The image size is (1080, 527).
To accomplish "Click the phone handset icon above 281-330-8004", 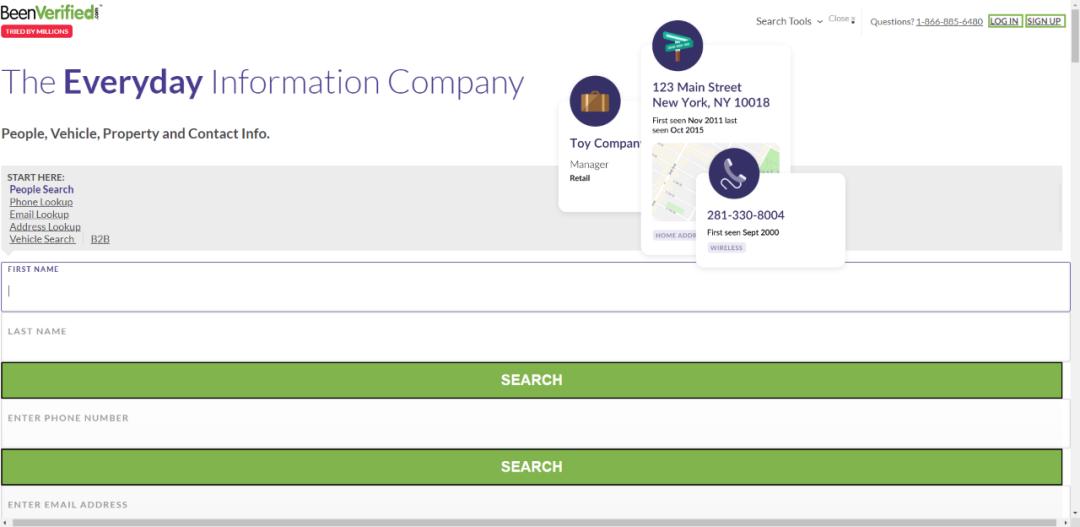I will point(734,174).
